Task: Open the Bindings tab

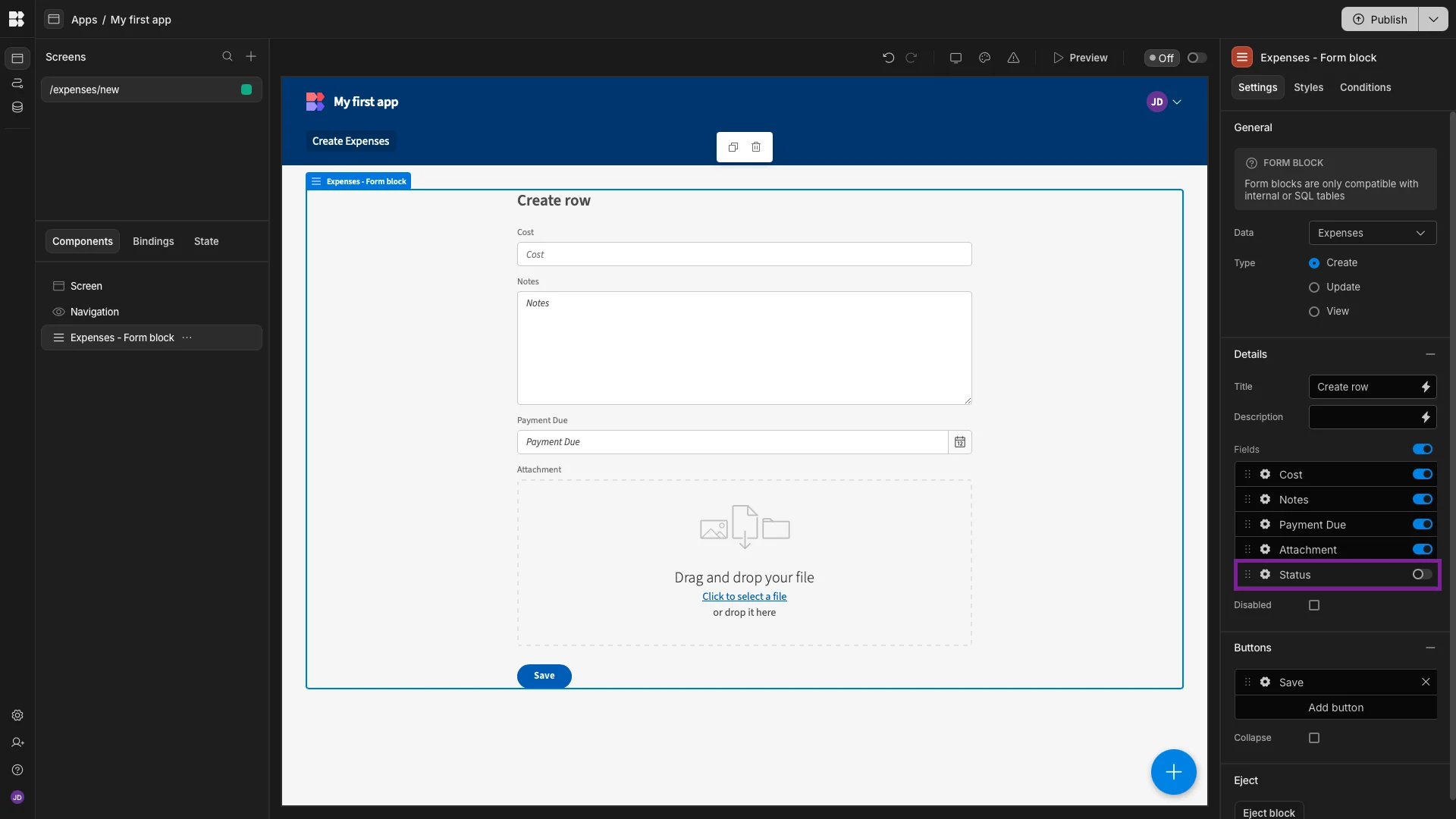Action: coord(153,241)
